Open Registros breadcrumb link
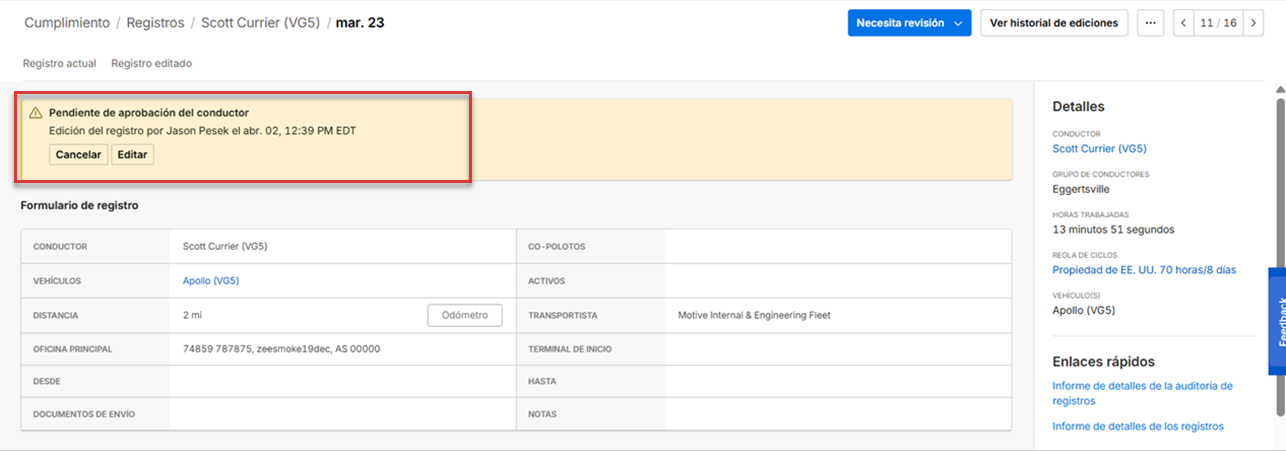 tap(155, 23)
